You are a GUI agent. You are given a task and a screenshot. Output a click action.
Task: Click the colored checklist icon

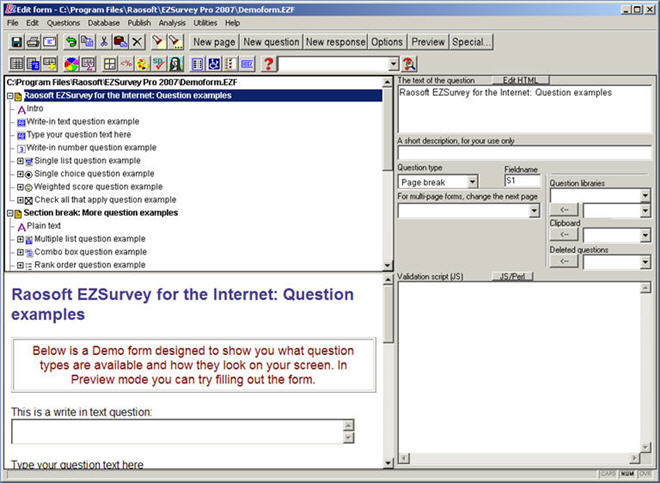230,64
